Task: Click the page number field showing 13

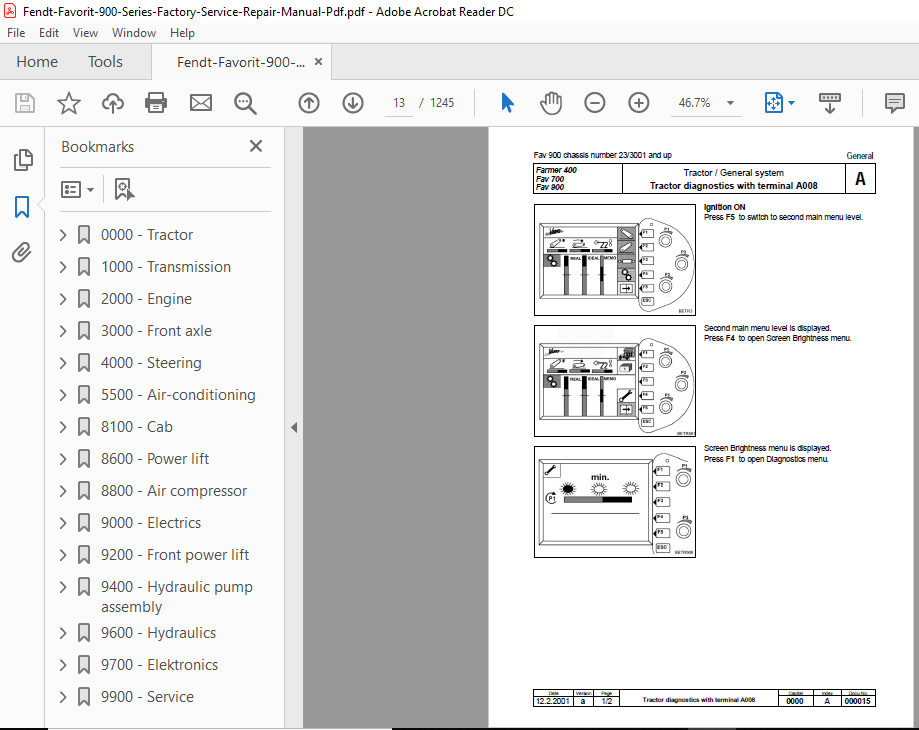Action: 399,103
